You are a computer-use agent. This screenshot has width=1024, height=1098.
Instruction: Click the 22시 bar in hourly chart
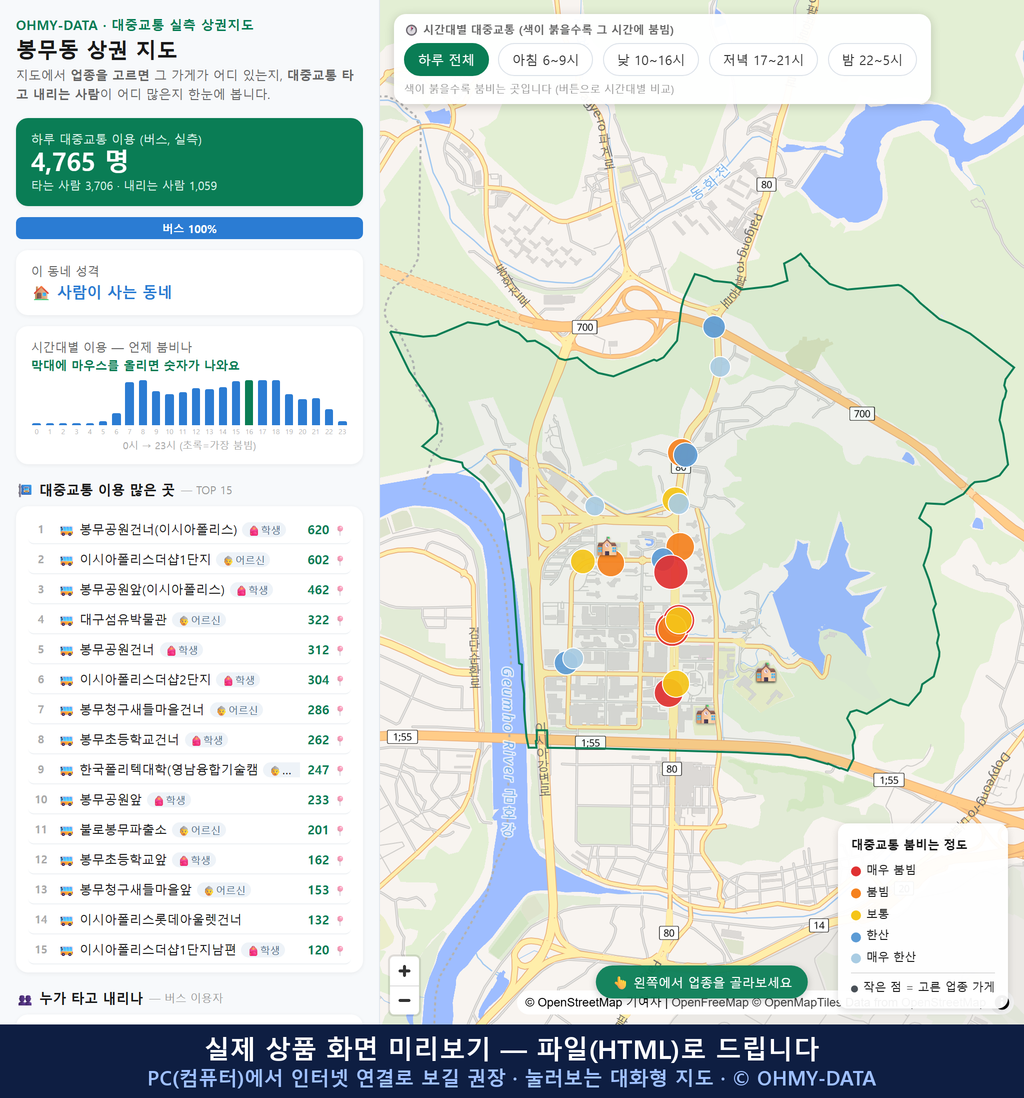point(329,417)
